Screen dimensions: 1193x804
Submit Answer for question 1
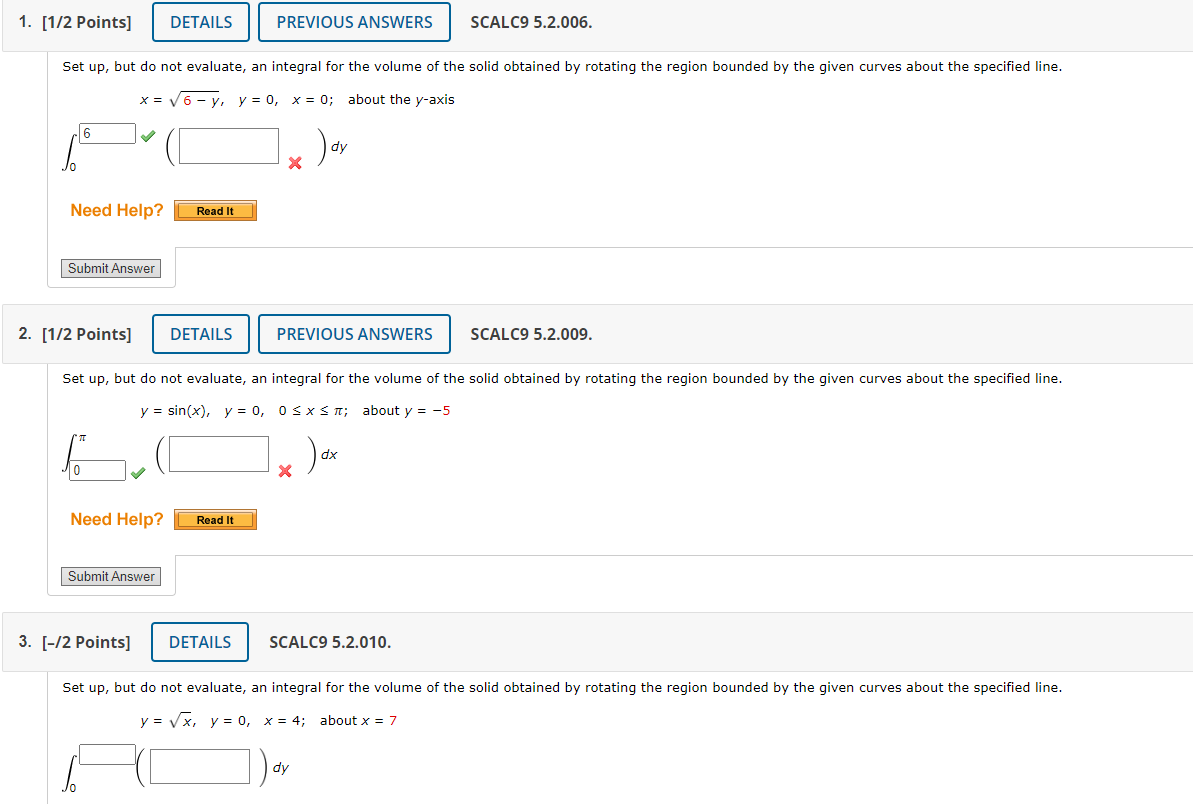(111, 269)
